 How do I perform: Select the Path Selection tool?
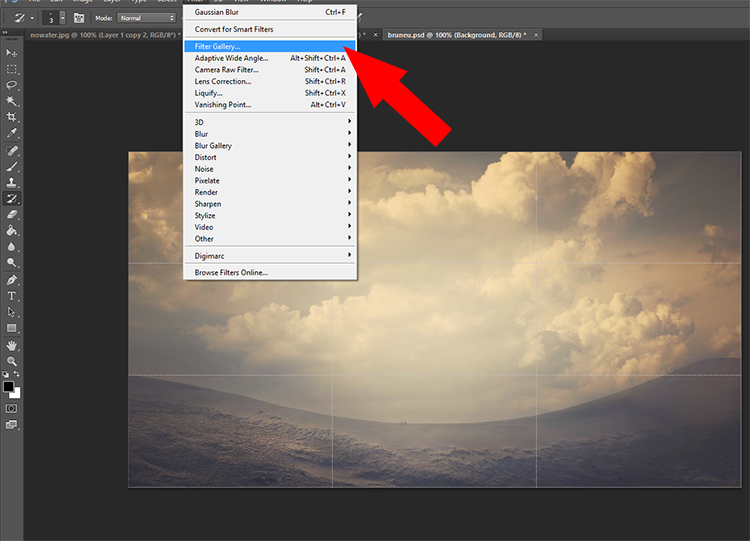click(11, 312)
